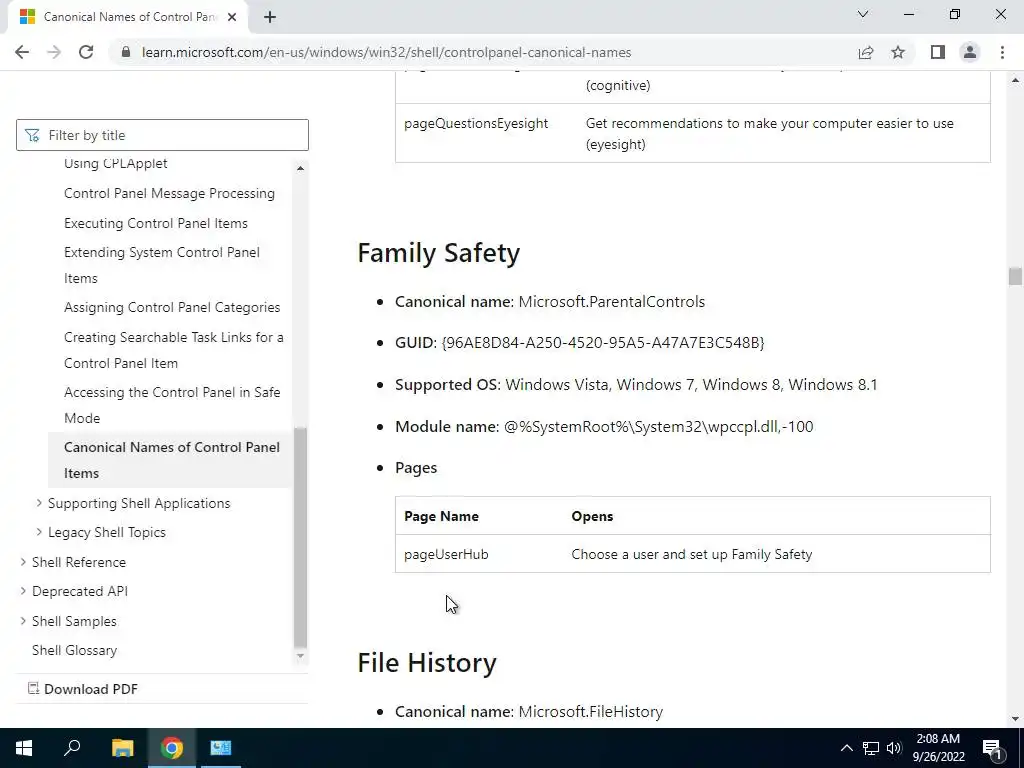Click the Family Safety heading
1024x768 pixels.
tap(439, 253)
